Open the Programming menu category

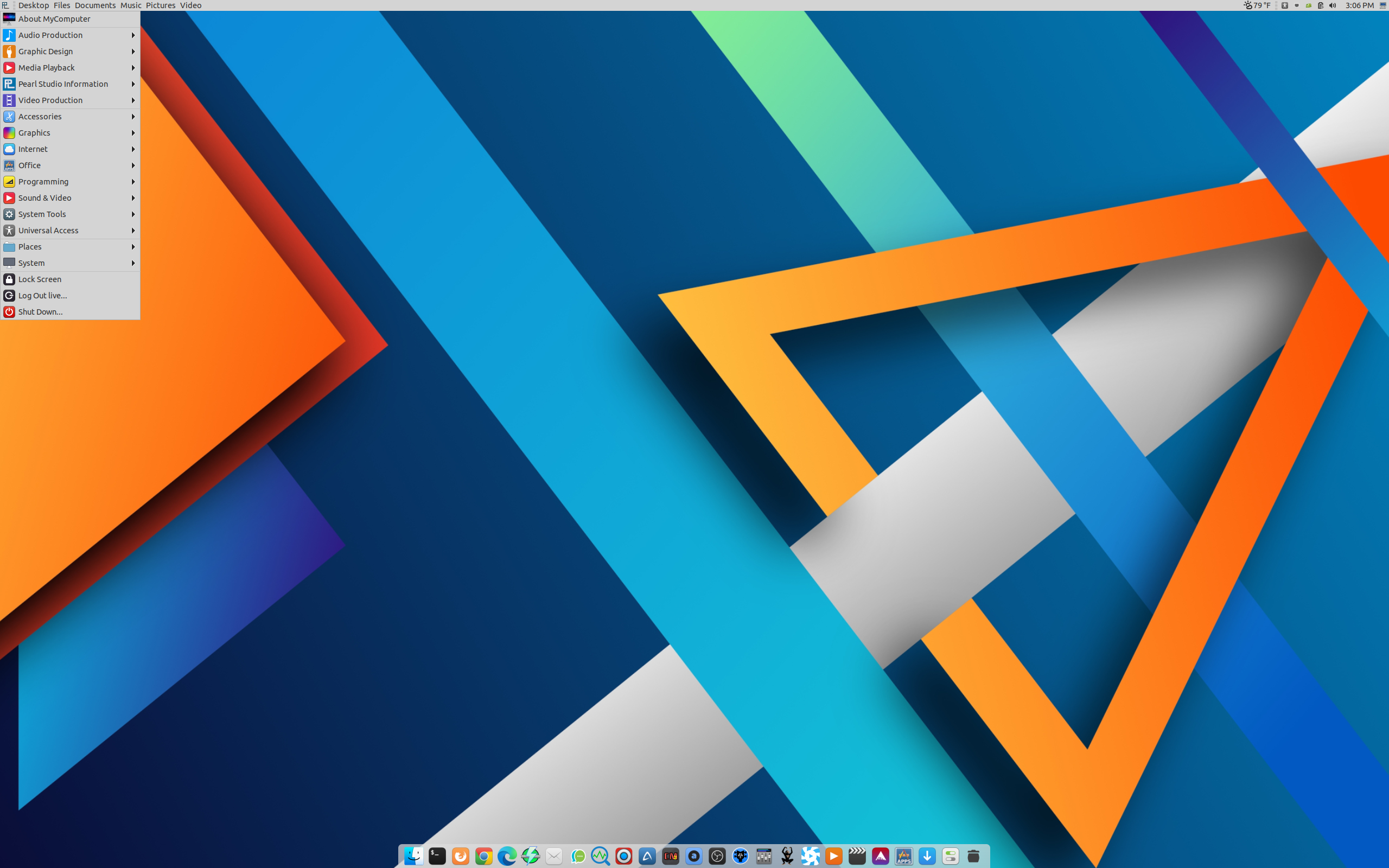coord(70,181)
